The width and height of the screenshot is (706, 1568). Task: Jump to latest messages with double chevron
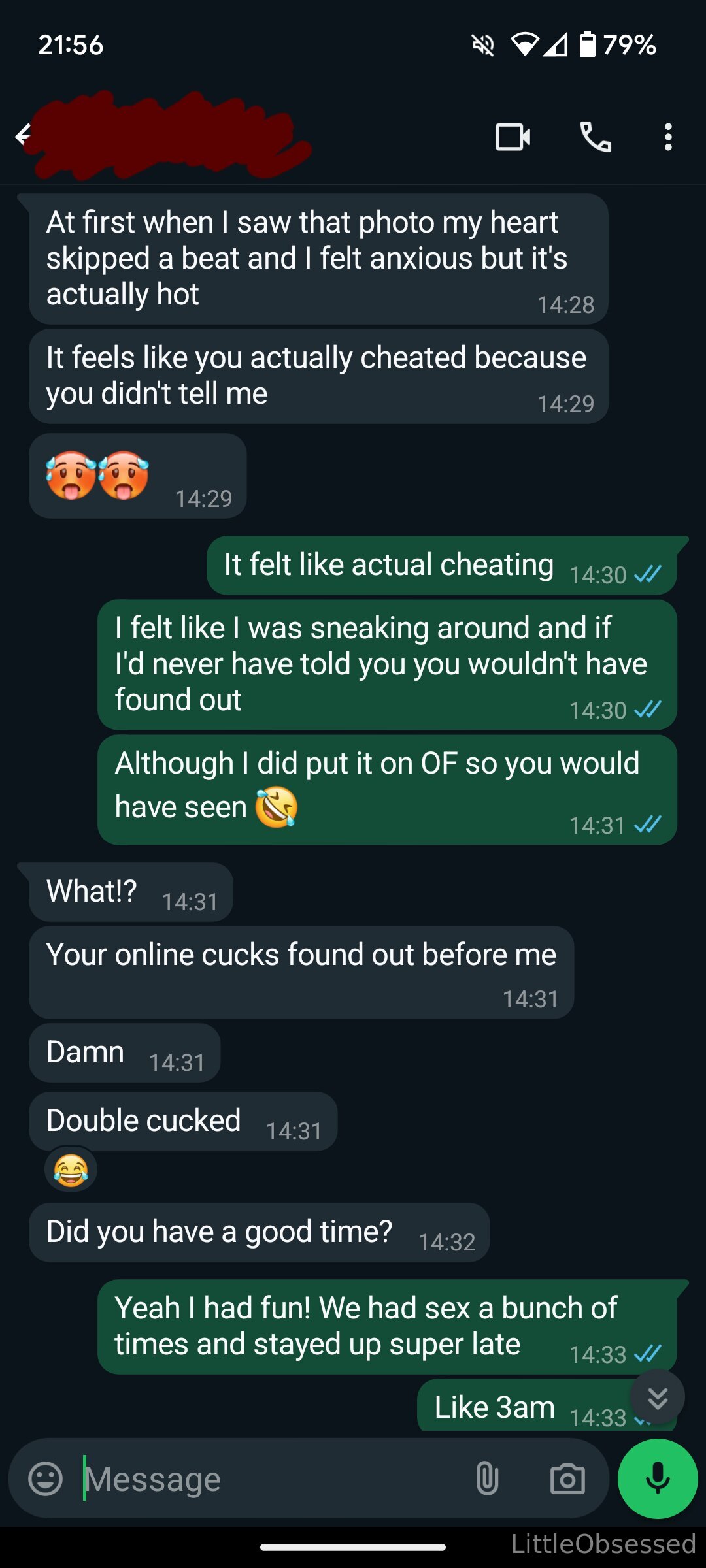click(657, 1397)
